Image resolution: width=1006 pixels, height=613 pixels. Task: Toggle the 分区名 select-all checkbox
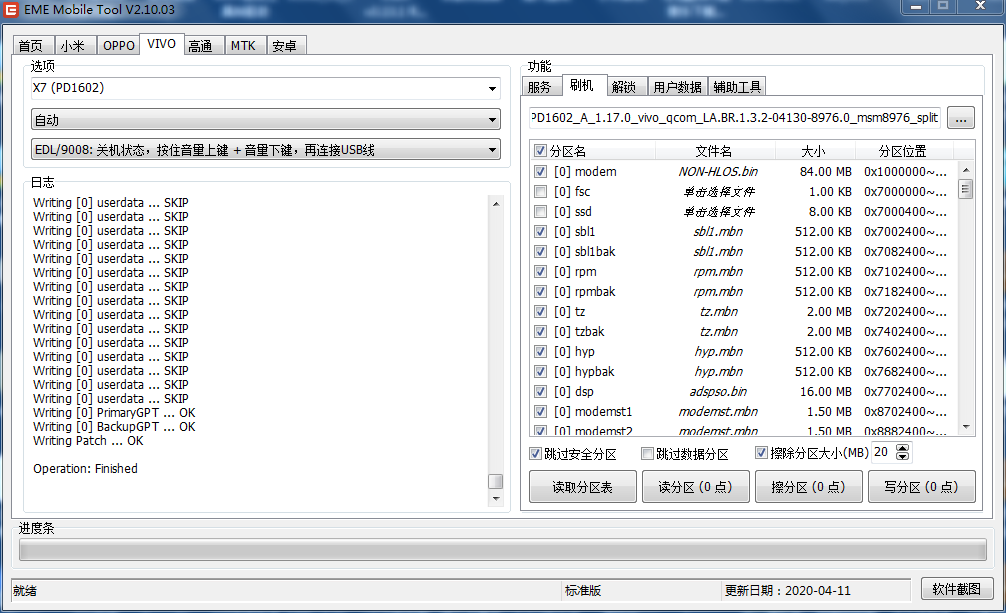click(540, 151)
